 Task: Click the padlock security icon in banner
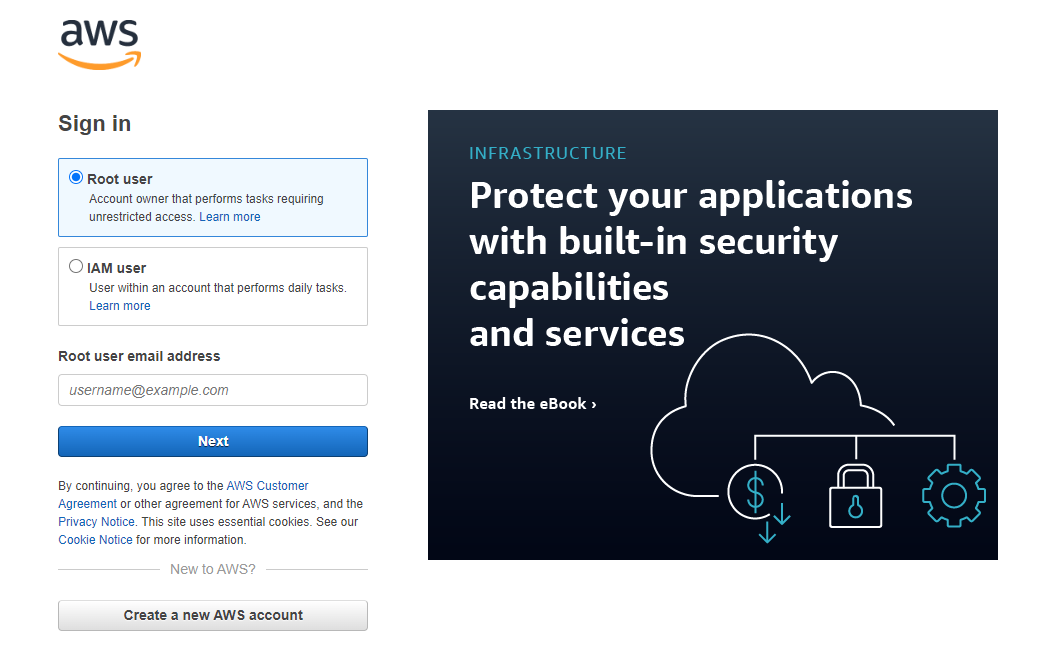pyautogui.click(x=855, y=496)
